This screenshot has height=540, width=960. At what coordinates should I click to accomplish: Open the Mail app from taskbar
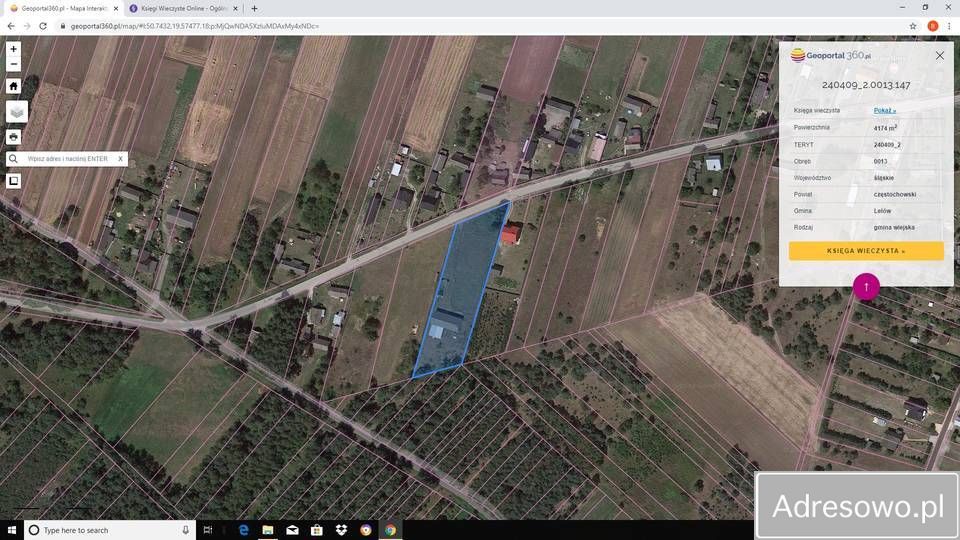coord(292,530)
